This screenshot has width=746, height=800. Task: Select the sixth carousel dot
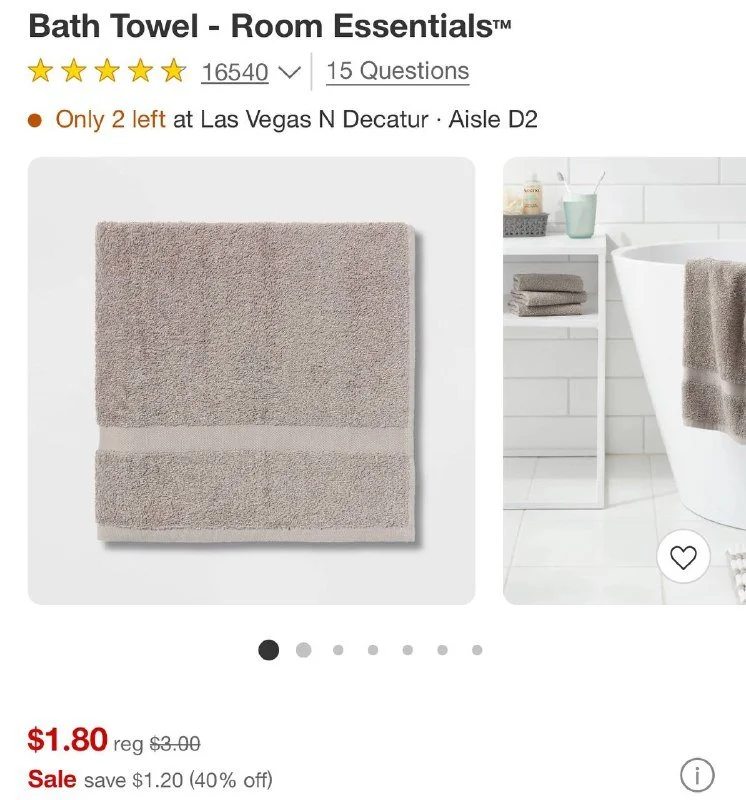tap(442, 649)
